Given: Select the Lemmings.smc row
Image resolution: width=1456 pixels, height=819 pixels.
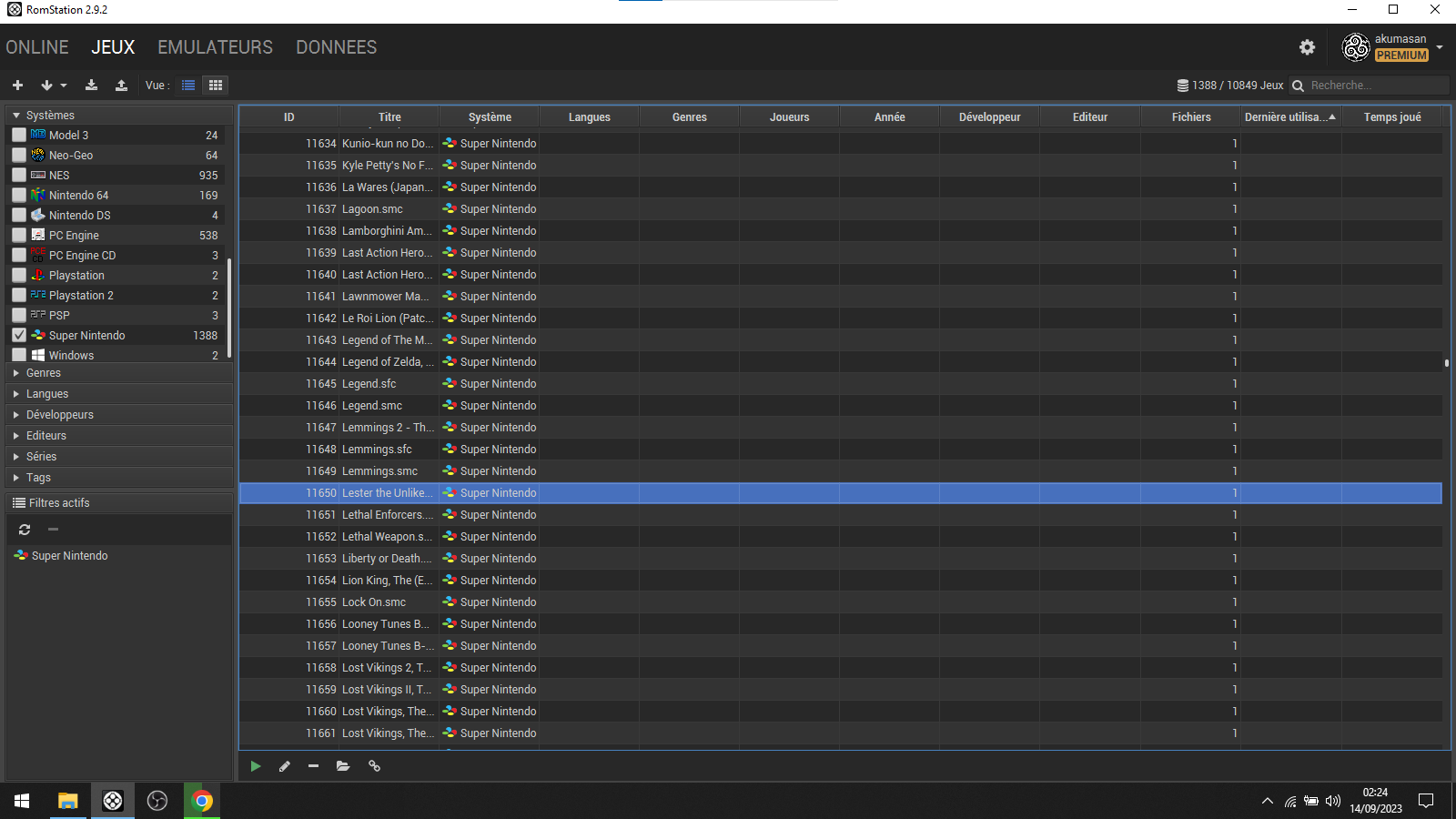Looking at the screenshot, I should 841,471.
